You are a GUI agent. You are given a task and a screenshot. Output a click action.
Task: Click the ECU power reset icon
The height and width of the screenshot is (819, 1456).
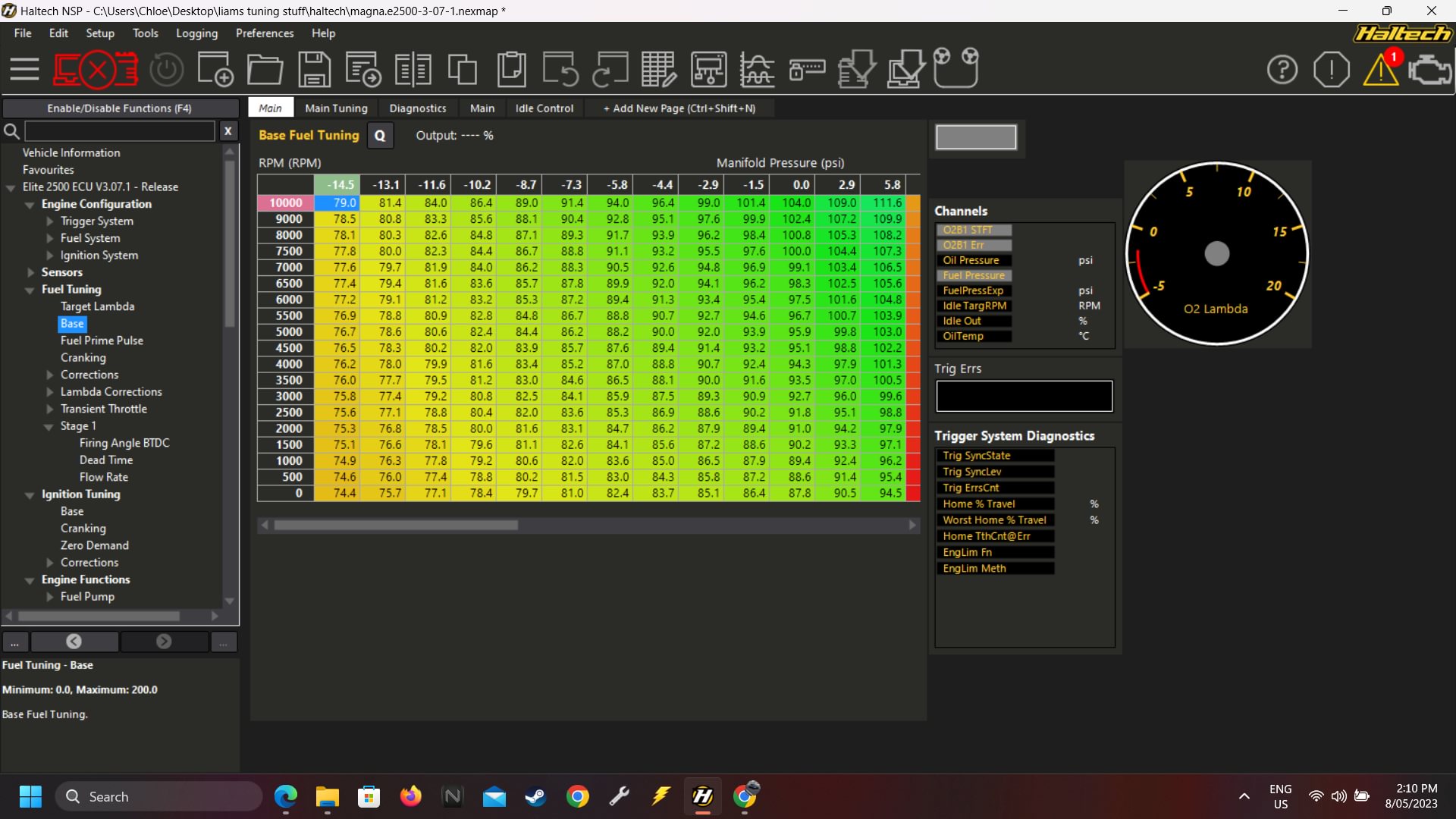166,70
